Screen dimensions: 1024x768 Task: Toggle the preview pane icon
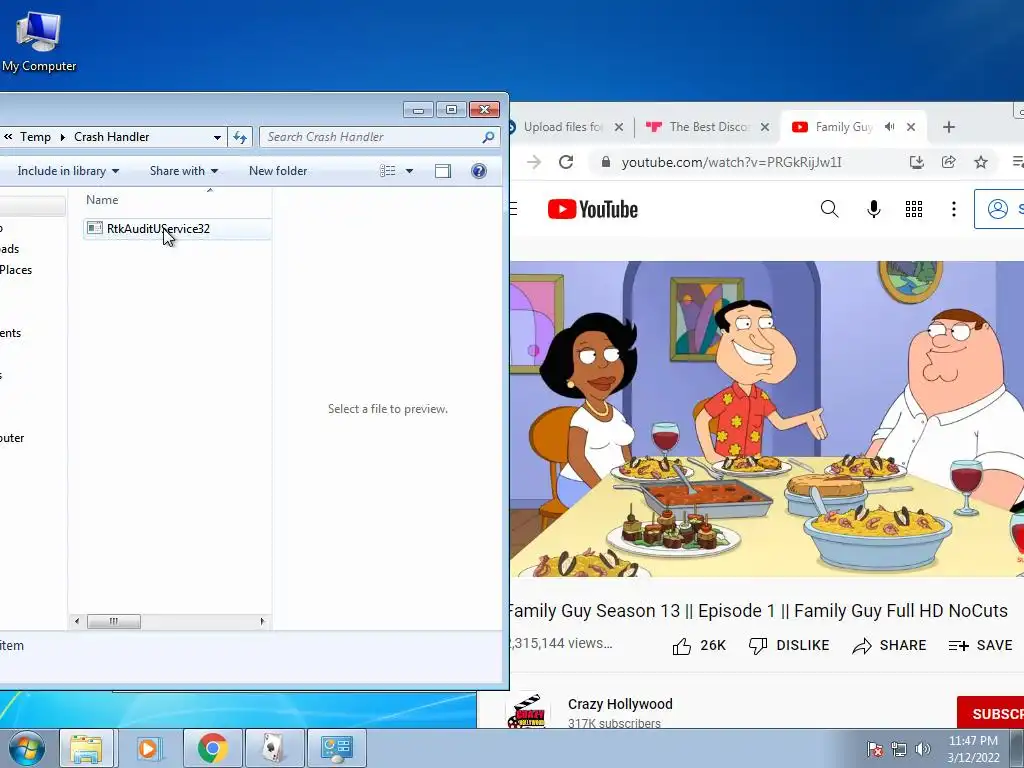click(443, 171)
